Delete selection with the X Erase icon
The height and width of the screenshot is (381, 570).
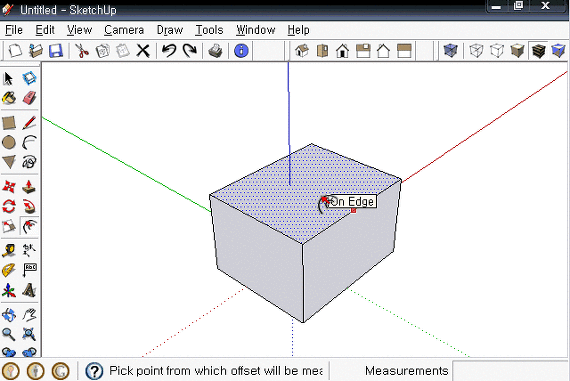[143, 51]
